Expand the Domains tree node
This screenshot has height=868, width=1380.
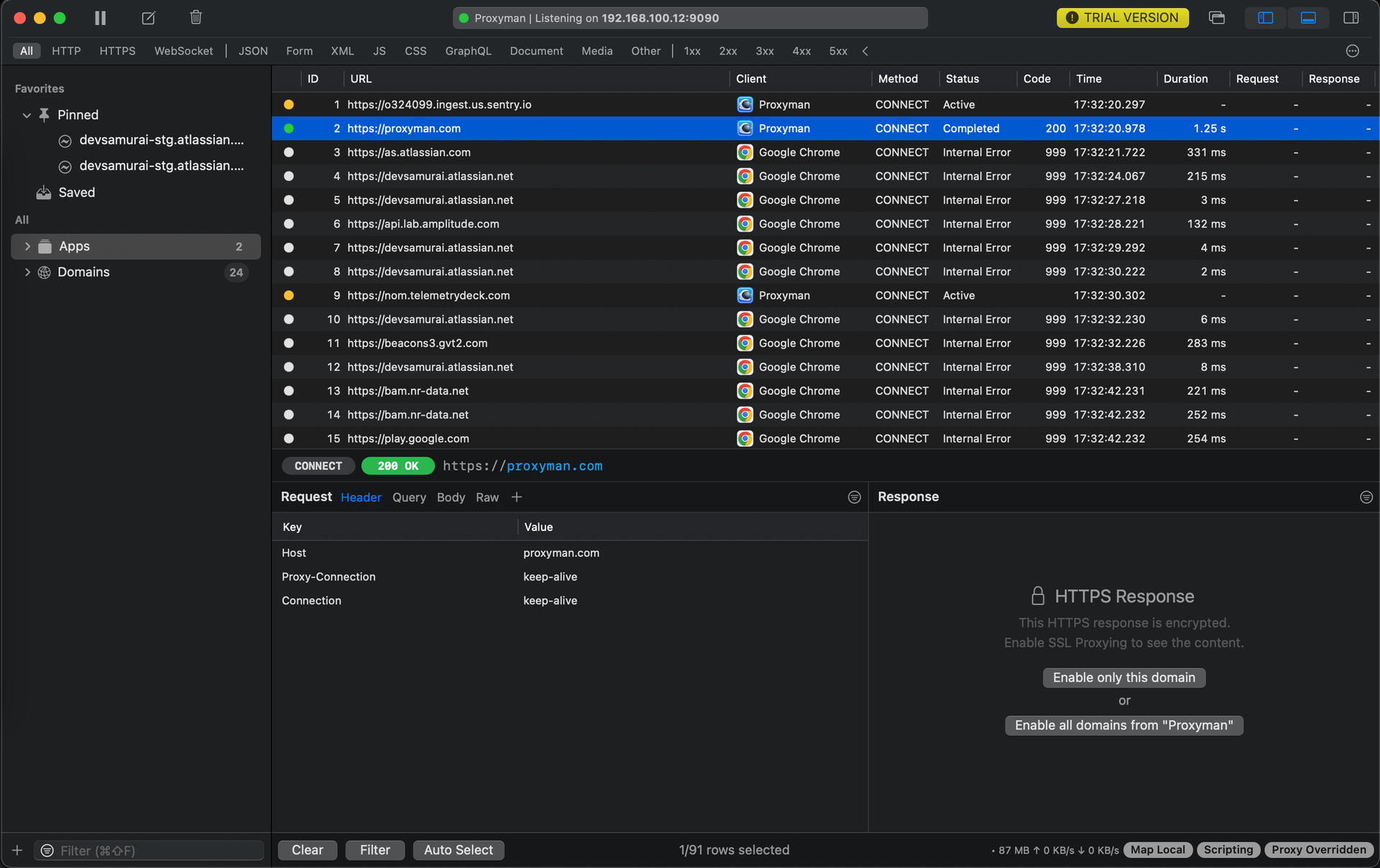27,272
